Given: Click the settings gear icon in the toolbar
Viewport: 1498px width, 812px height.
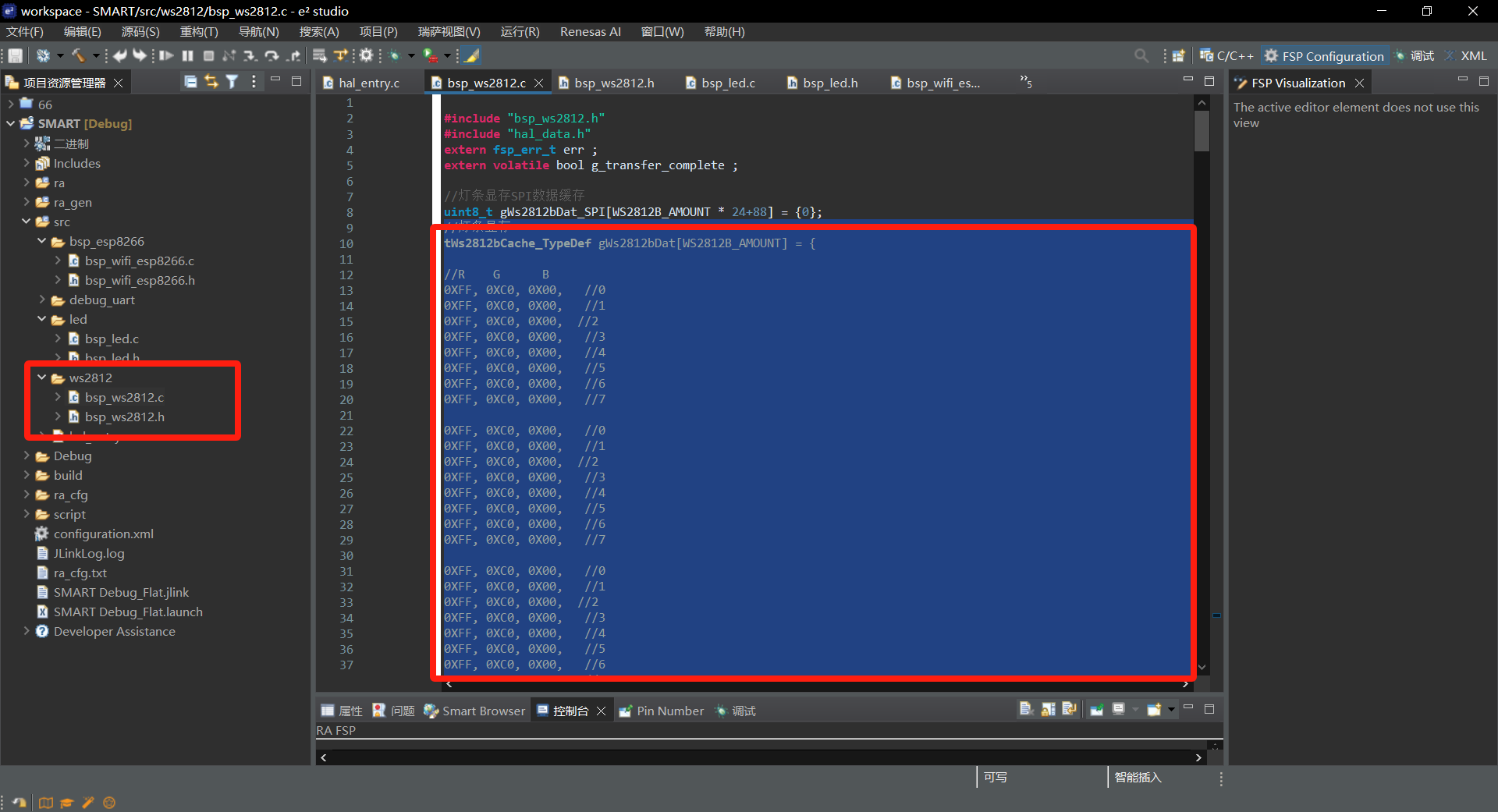Looking at the screenshot, I should point(366,55).
